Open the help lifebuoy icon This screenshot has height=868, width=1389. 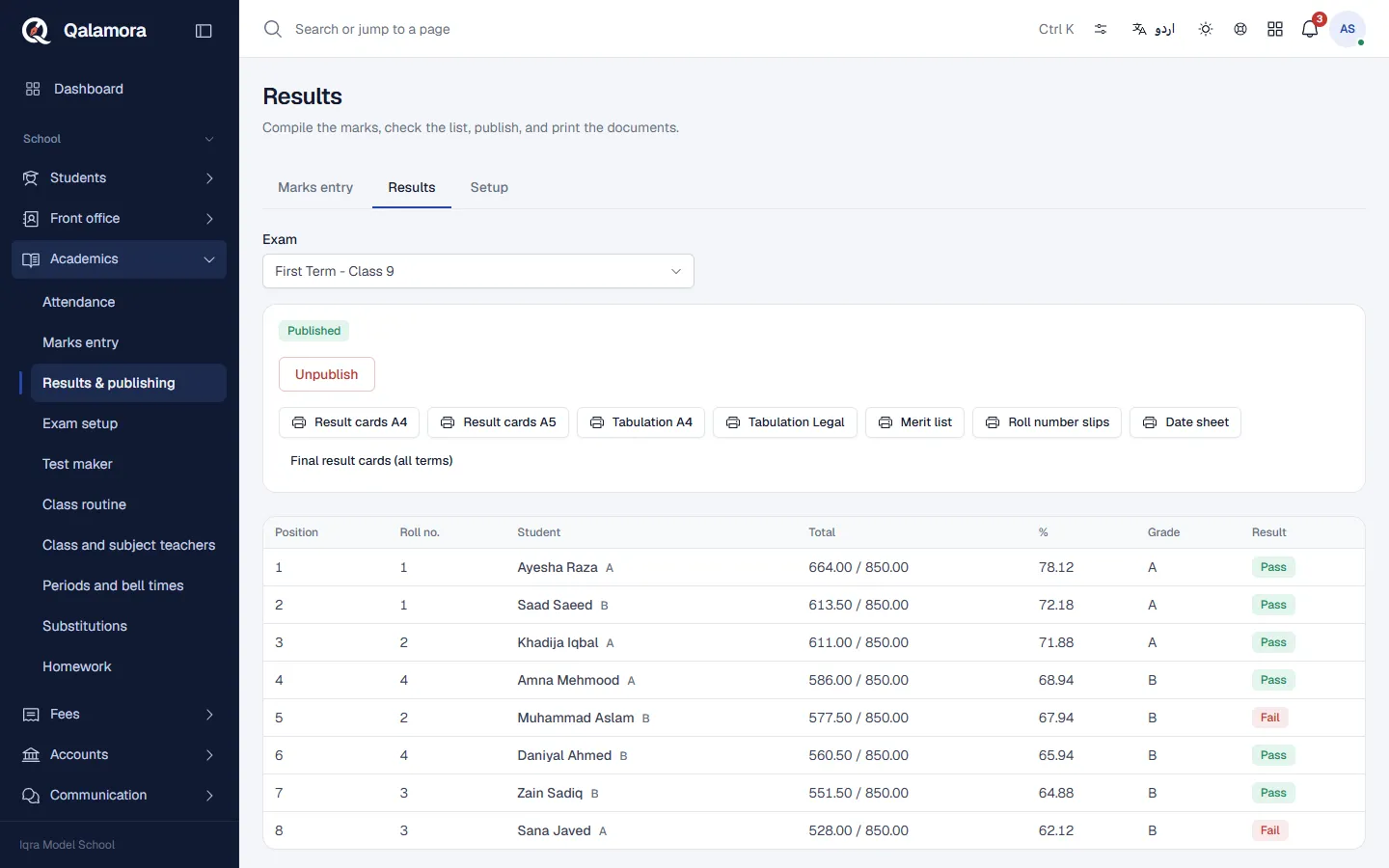[1240, 29]
